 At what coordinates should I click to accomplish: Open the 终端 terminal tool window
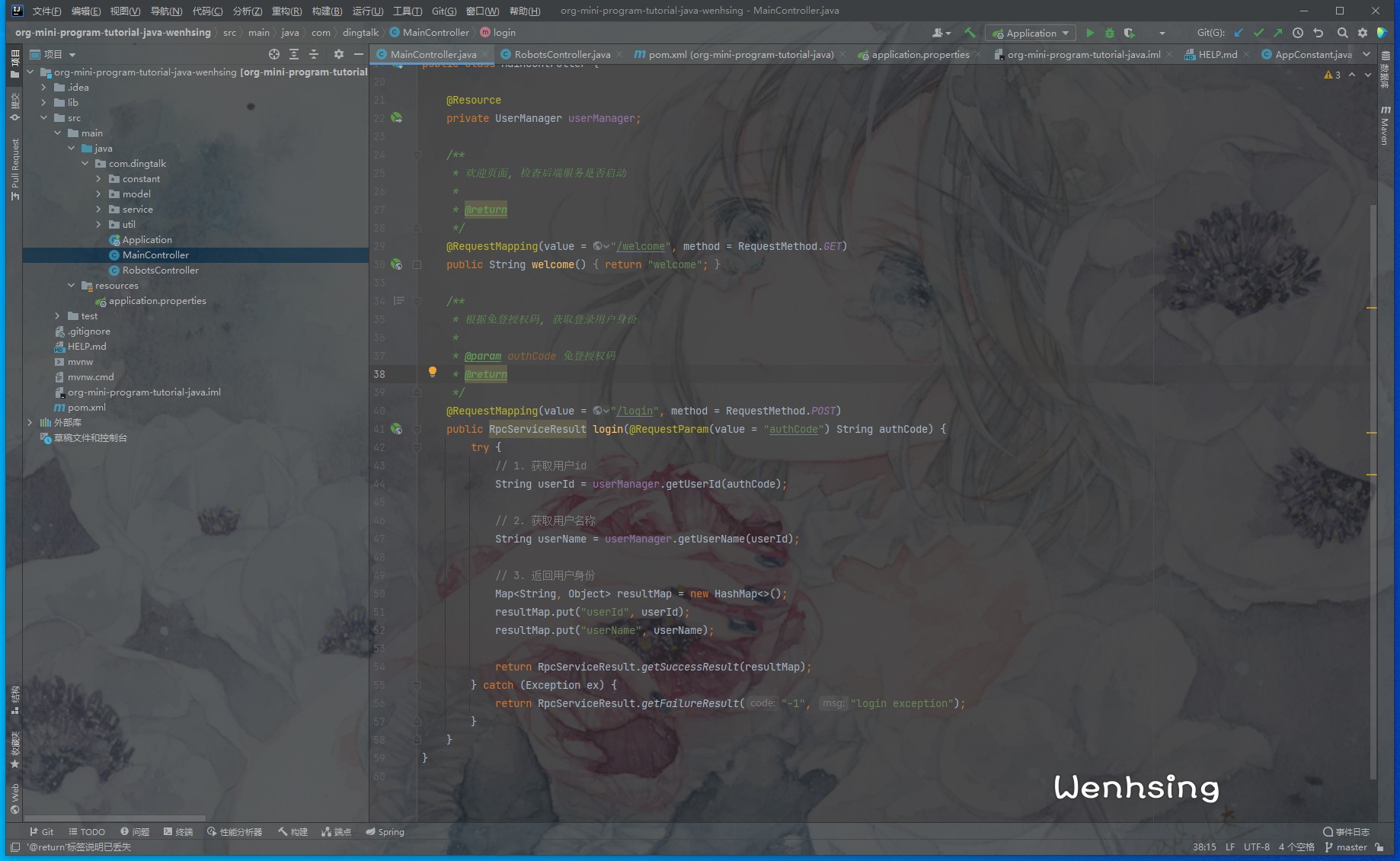click(x=178, y=832)
